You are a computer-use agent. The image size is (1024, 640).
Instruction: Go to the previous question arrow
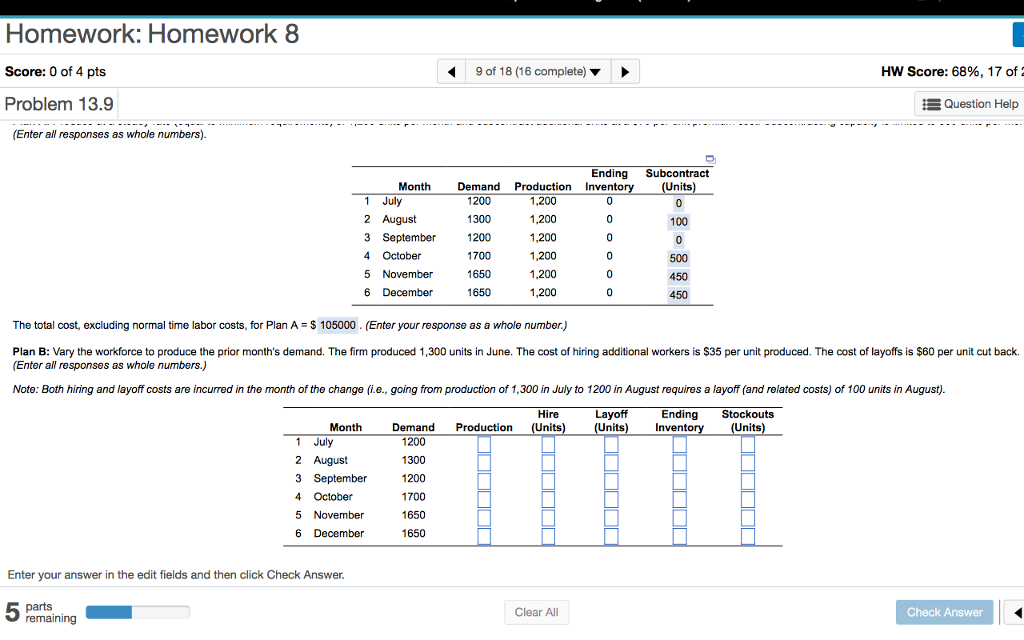tap(451, 72)
